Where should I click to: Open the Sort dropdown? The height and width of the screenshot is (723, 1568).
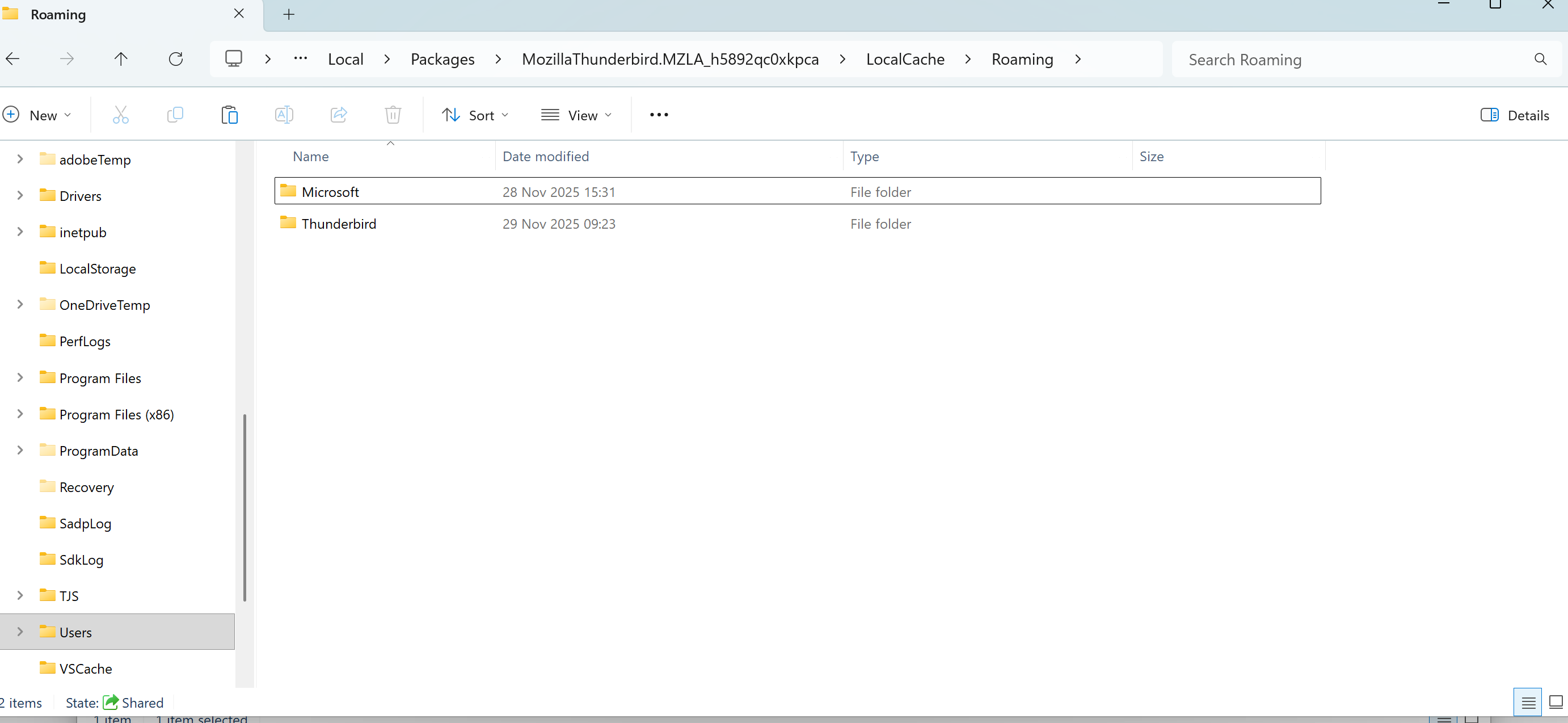coord(475,115)
